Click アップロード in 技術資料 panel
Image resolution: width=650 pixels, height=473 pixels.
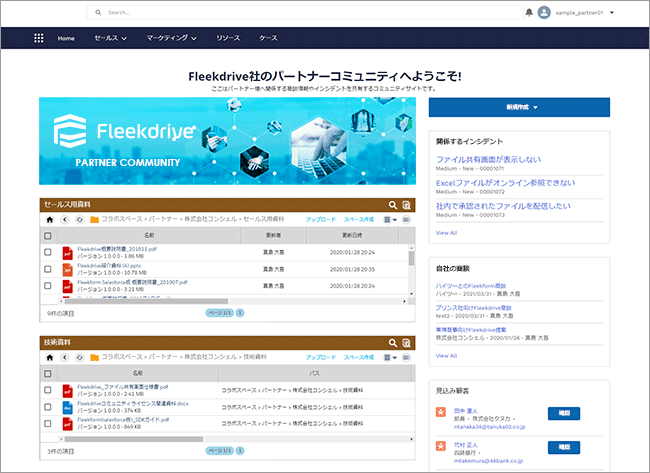tap(321, 357)
